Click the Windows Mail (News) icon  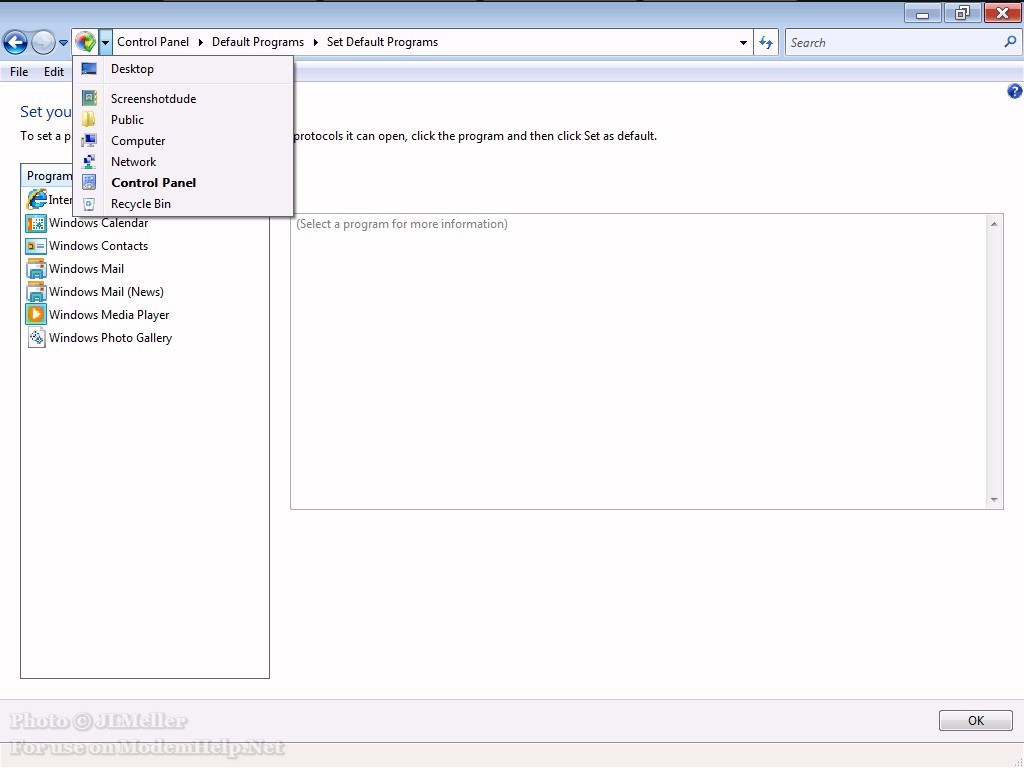coord(36,292)
